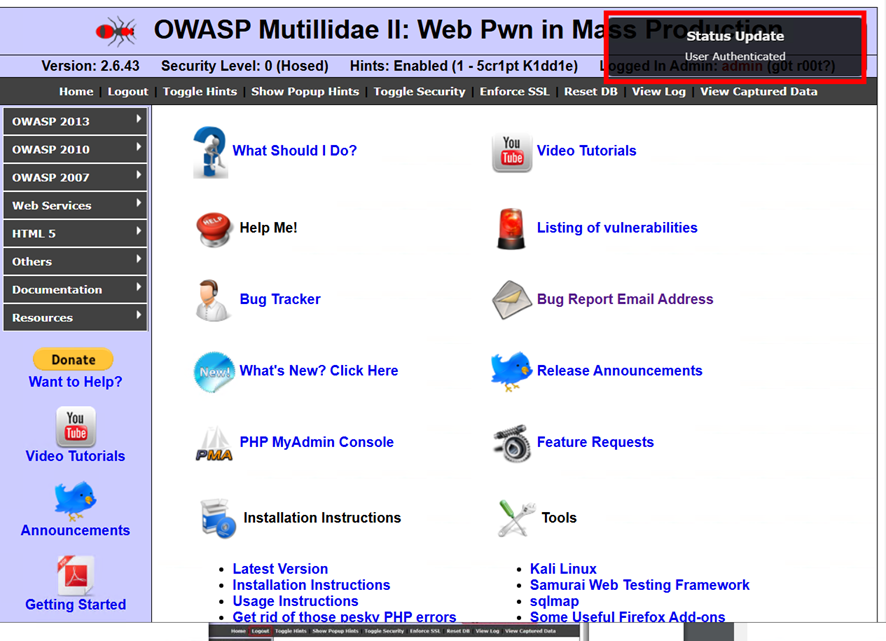Open the Kali Linux link
Image resolution: width=886 pixels, height=641 pixels.
point(563,569)
